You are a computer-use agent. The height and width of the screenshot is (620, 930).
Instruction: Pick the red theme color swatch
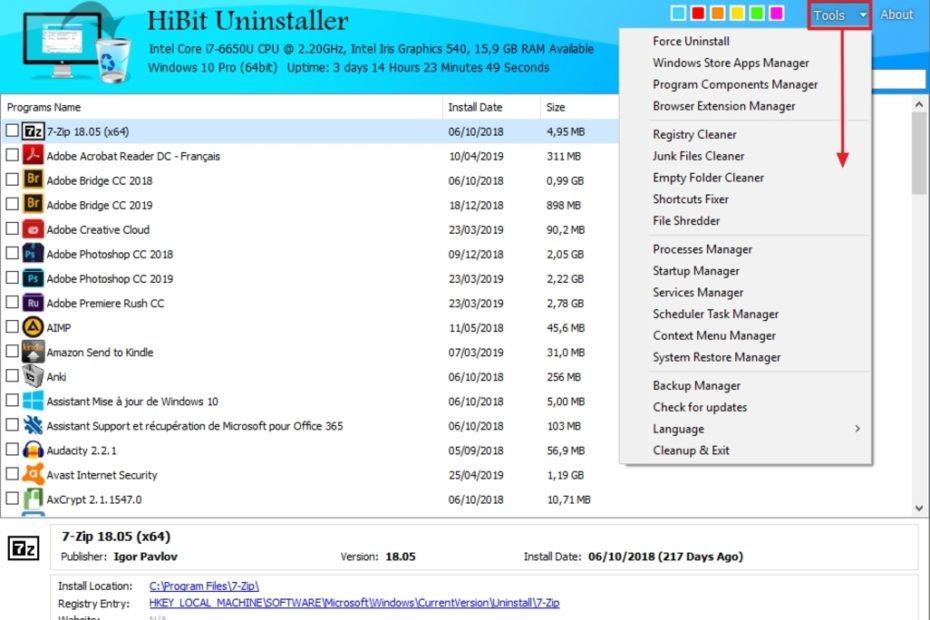click(x=698, y=13)
